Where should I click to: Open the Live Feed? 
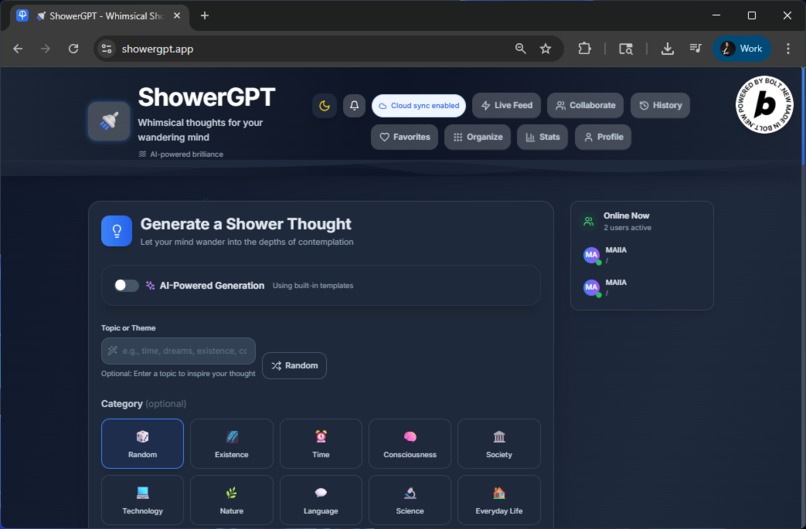[x=506, y=105]
